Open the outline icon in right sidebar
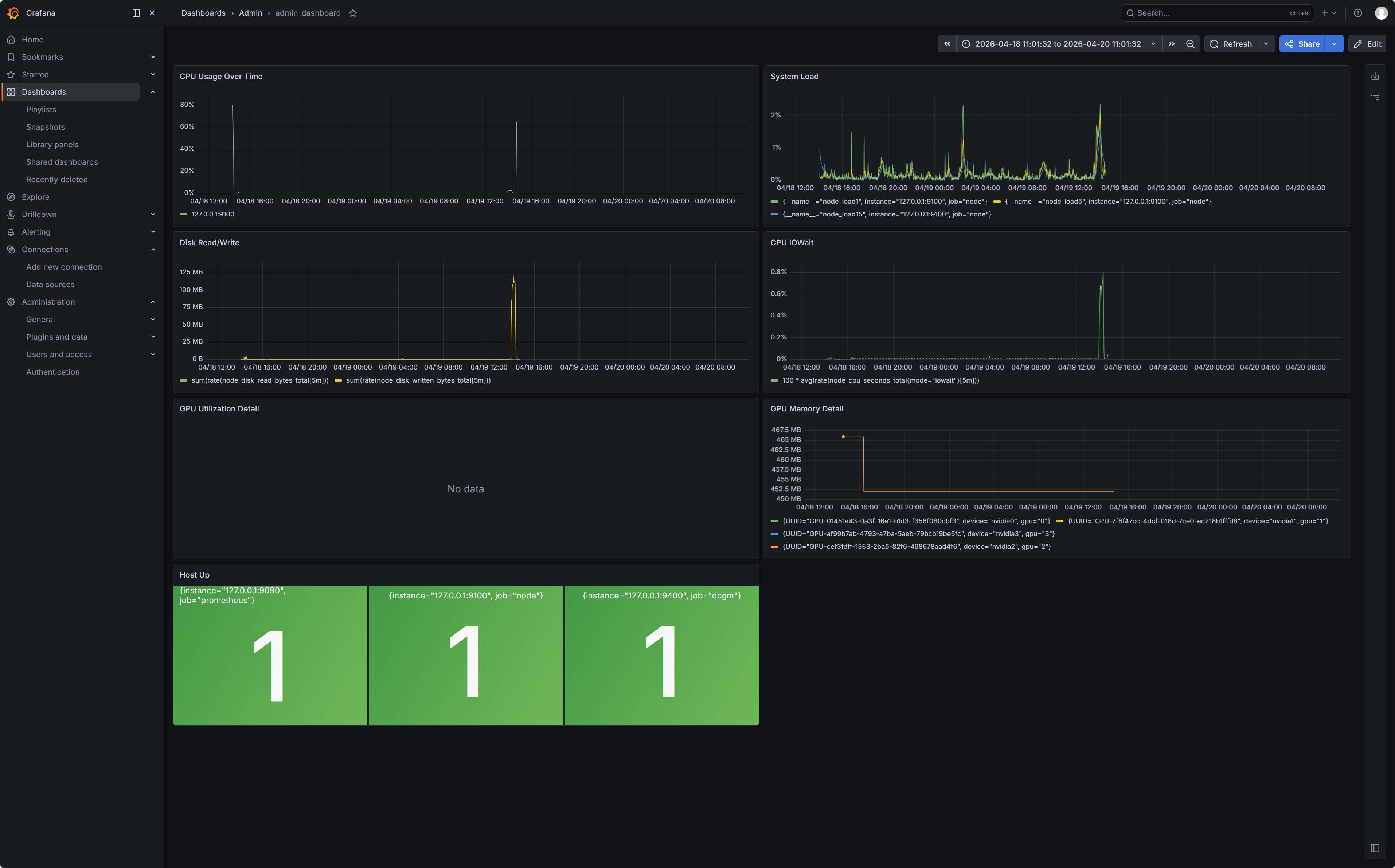Image resolution: width=1395 pixels, height=868 pixels. (x=1375, y=98)
